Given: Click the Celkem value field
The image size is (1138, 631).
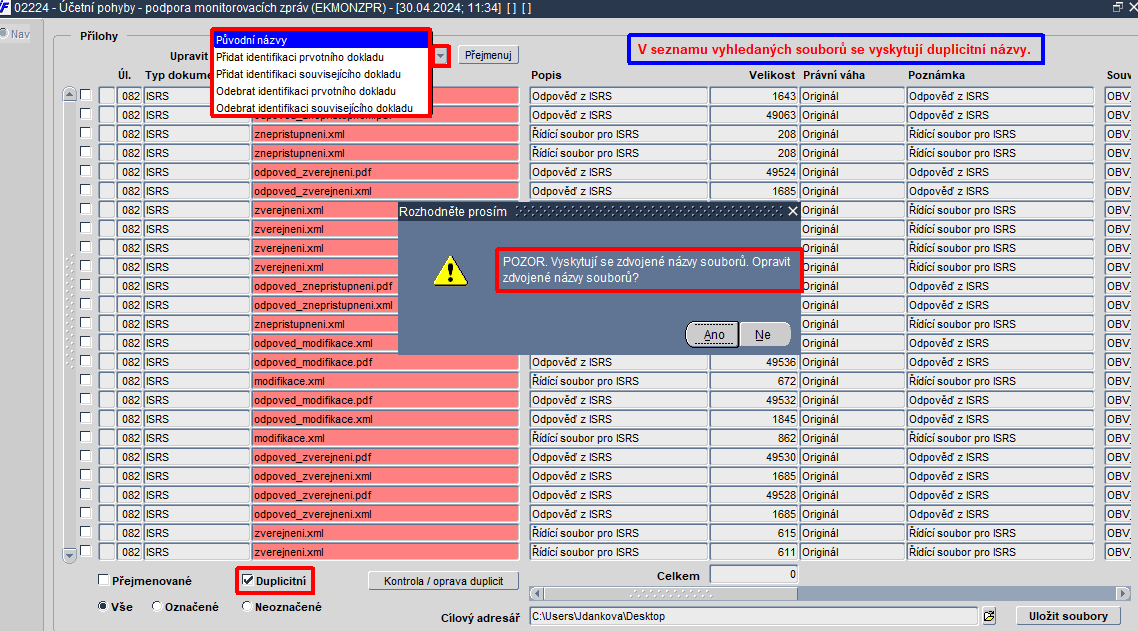Looking at the screenshot, I should coord(753,574).
